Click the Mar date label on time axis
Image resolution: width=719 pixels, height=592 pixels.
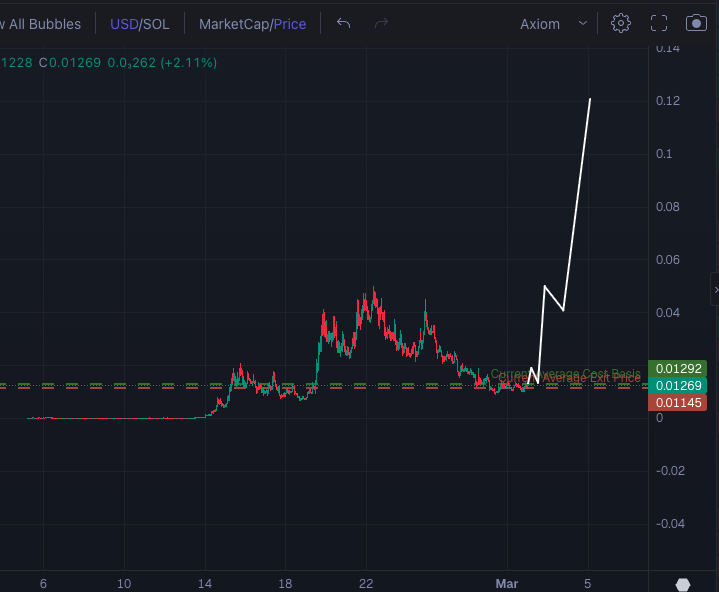click(507, 584)
